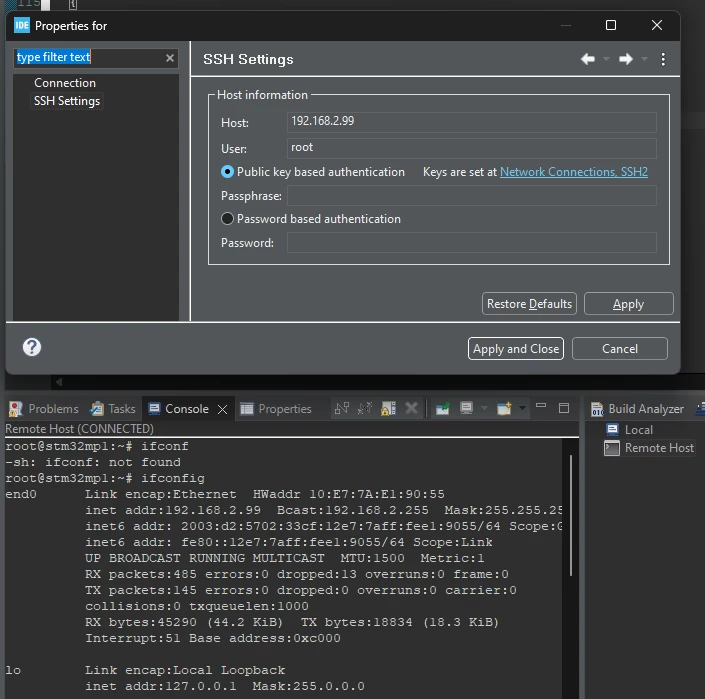Click the Pin Console icon

pos(442,408)
